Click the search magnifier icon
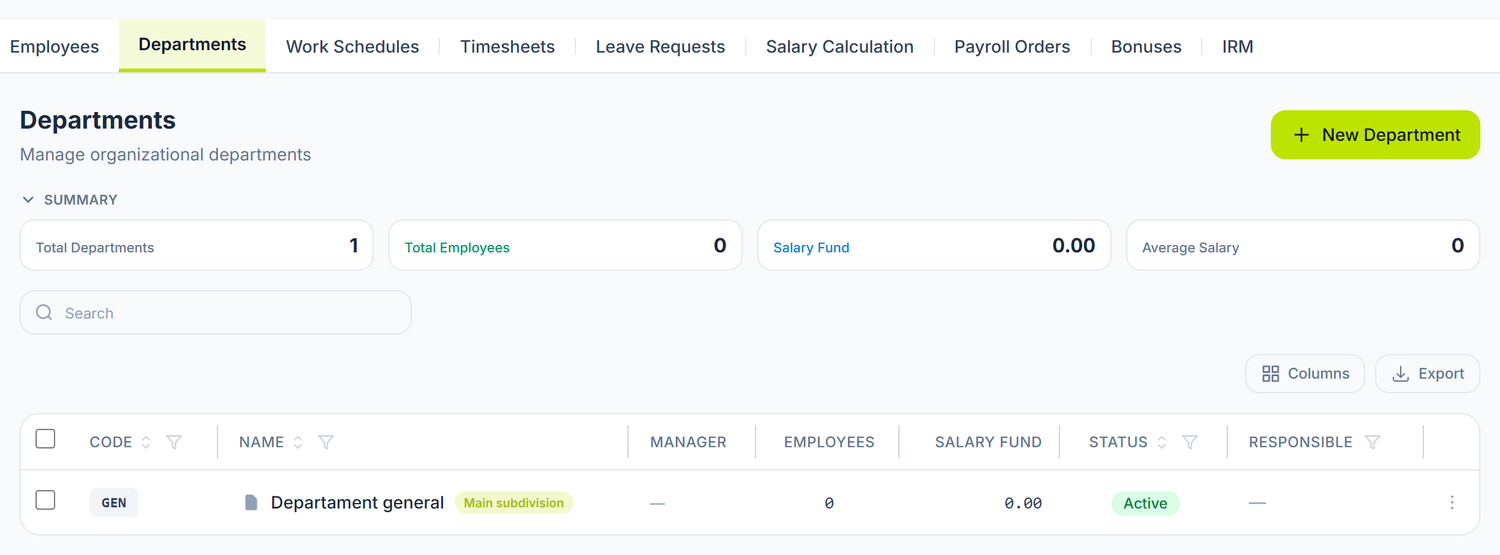The width and height of the screenshot is (1500, 555). (44, 313)
